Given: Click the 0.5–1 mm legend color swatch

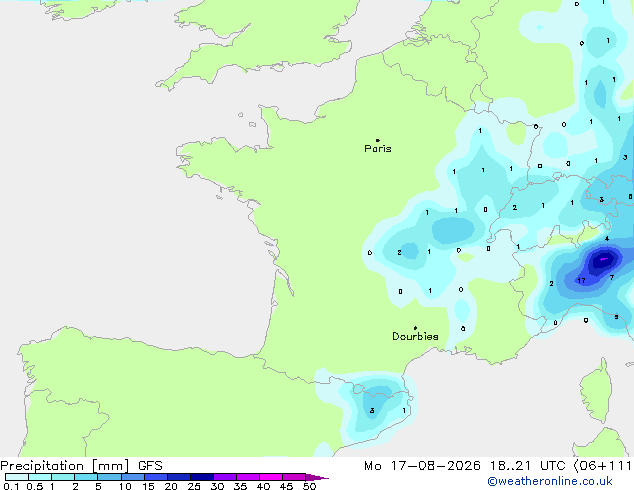Looking at the screenshot, I should pos(40,477).
